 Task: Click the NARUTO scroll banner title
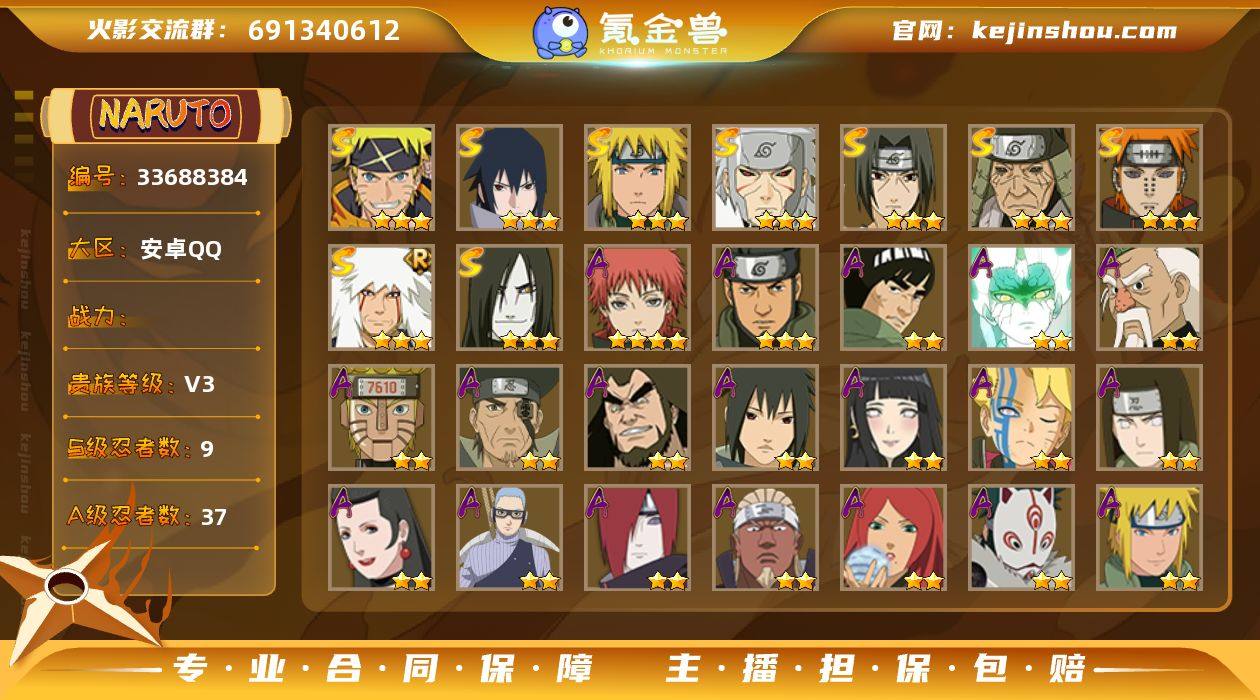click(x=165, y=115)
